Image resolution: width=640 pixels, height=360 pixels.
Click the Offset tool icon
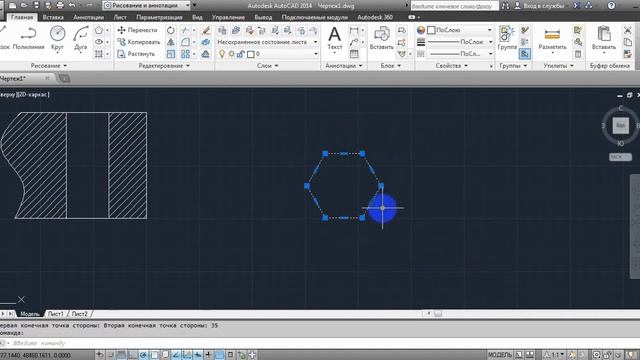(x=206, y=54)
